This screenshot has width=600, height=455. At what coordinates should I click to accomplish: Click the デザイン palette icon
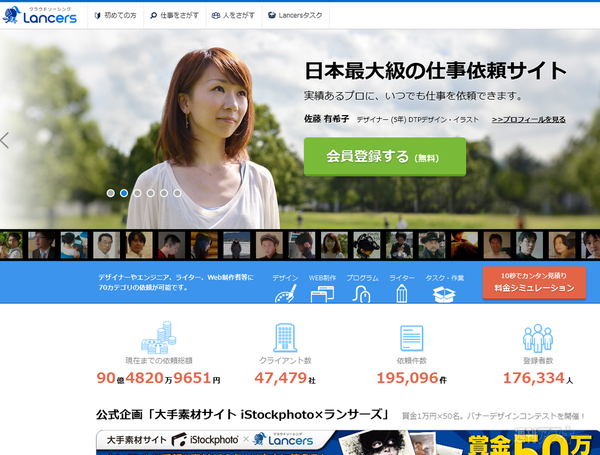pos(285,294)
